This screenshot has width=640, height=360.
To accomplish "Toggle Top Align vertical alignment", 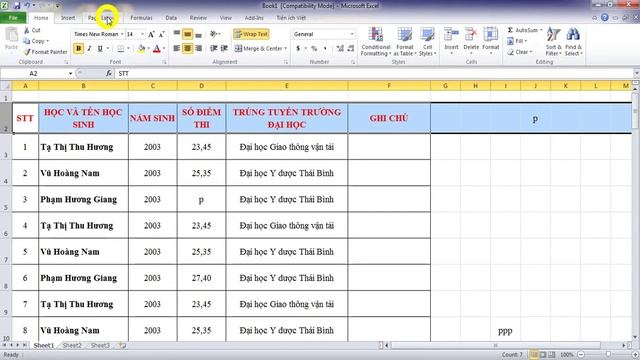I will tap(177, 34).
